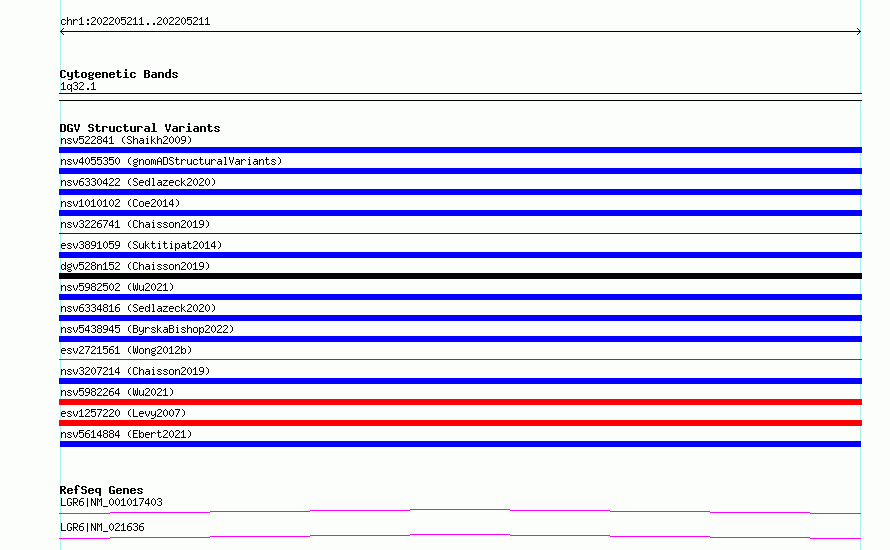
Task: Click the blue bar under nsv6334816
Action: (460, 318)
